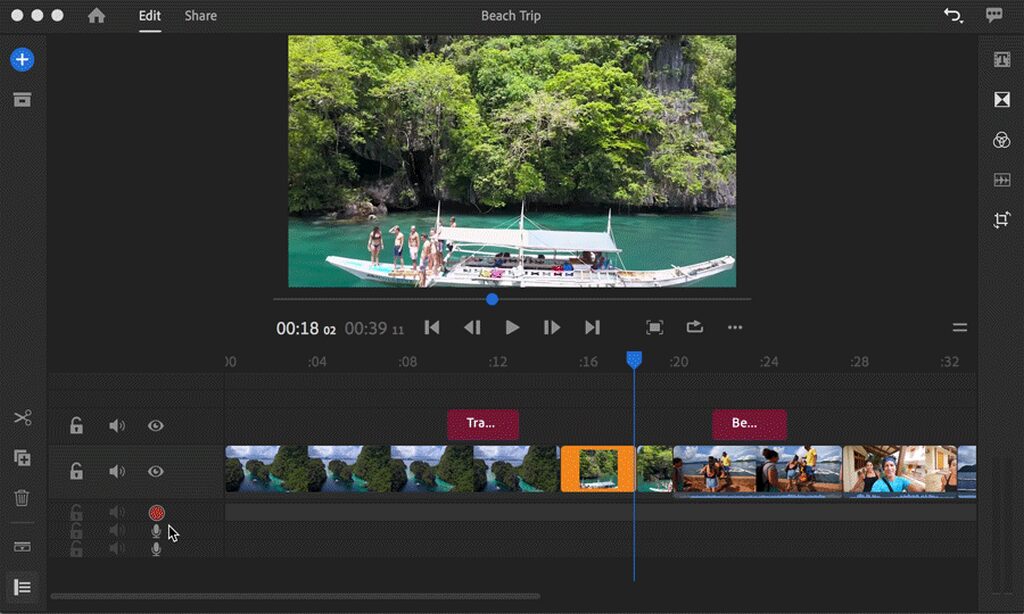Select the Edit tab
This screenshot has height=614, width=1024.
coord(150,16)
